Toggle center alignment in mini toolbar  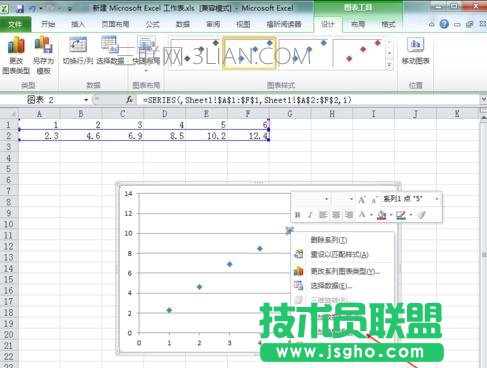[x=336, y=215]
